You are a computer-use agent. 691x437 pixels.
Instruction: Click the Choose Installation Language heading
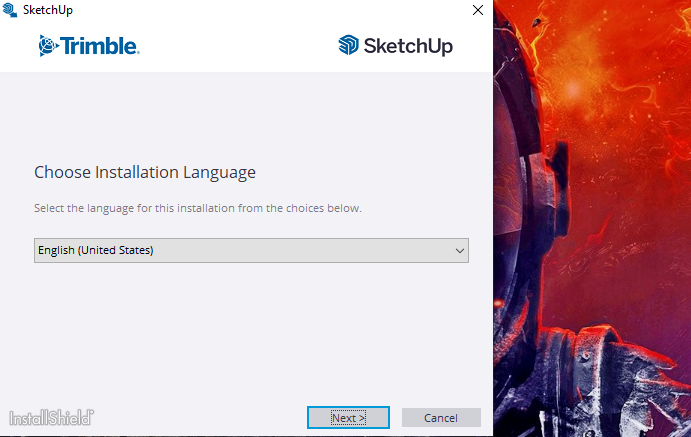tap(145, 172)
